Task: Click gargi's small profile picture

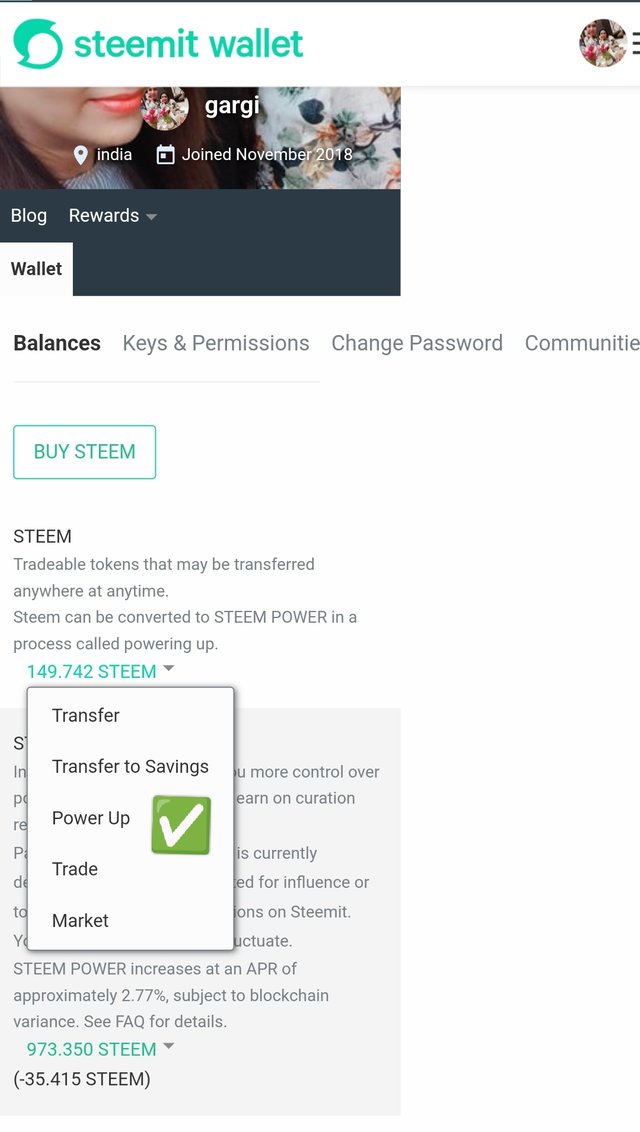Action: pyautogui.click(x=165, y=108)
